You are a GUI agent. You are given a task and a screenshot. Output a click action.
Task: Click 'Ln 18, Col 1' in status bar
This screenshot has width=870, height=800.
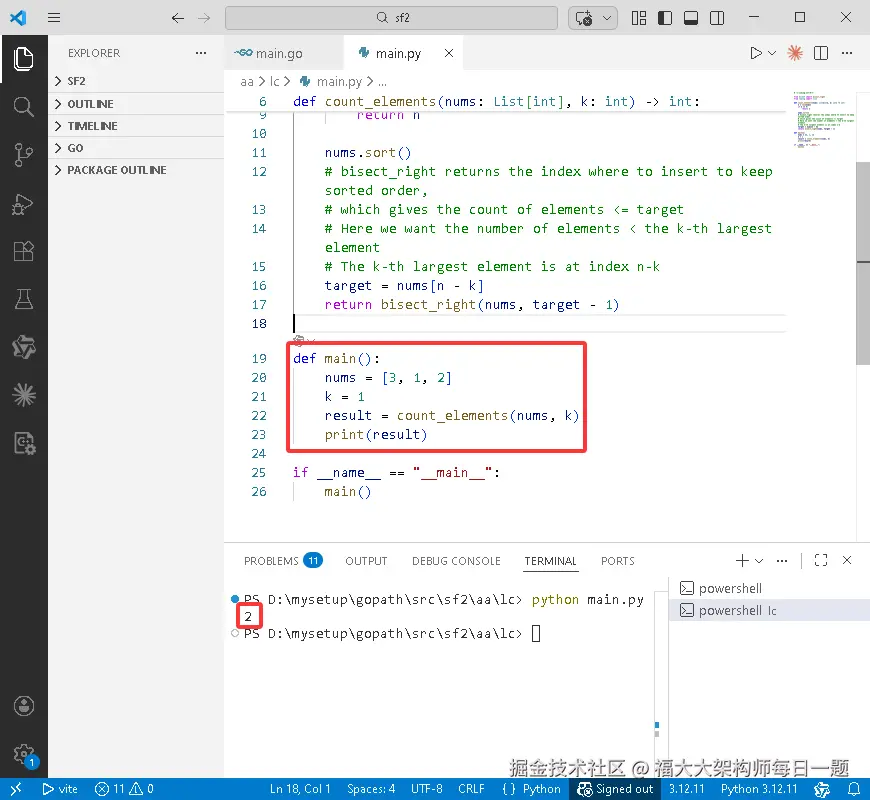[x=300, y=789]
